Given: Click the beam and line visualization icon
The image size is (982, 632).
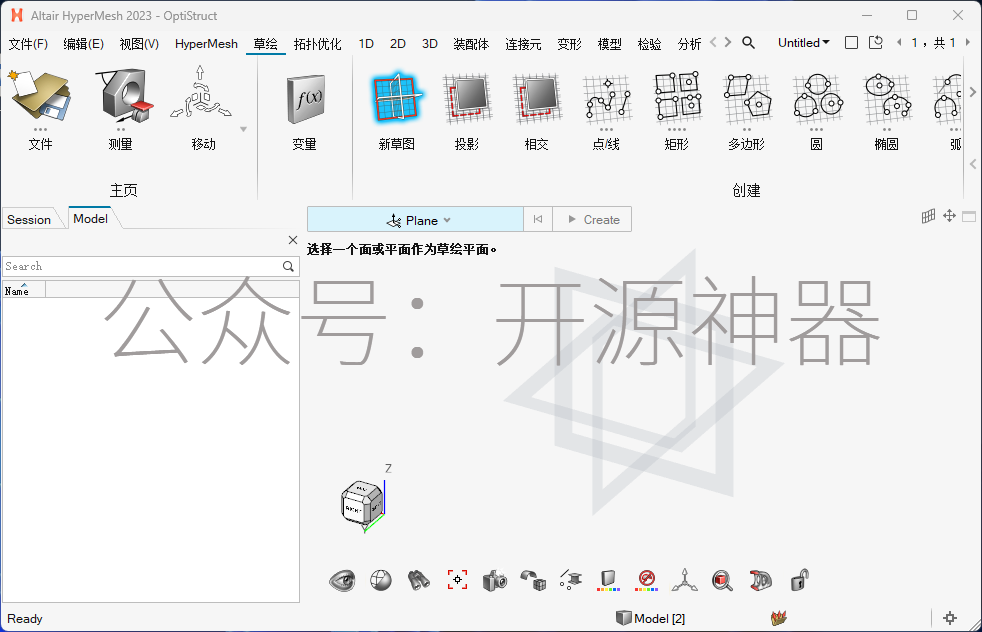Looking at the screenshot, I should click(x=571, y=581).
